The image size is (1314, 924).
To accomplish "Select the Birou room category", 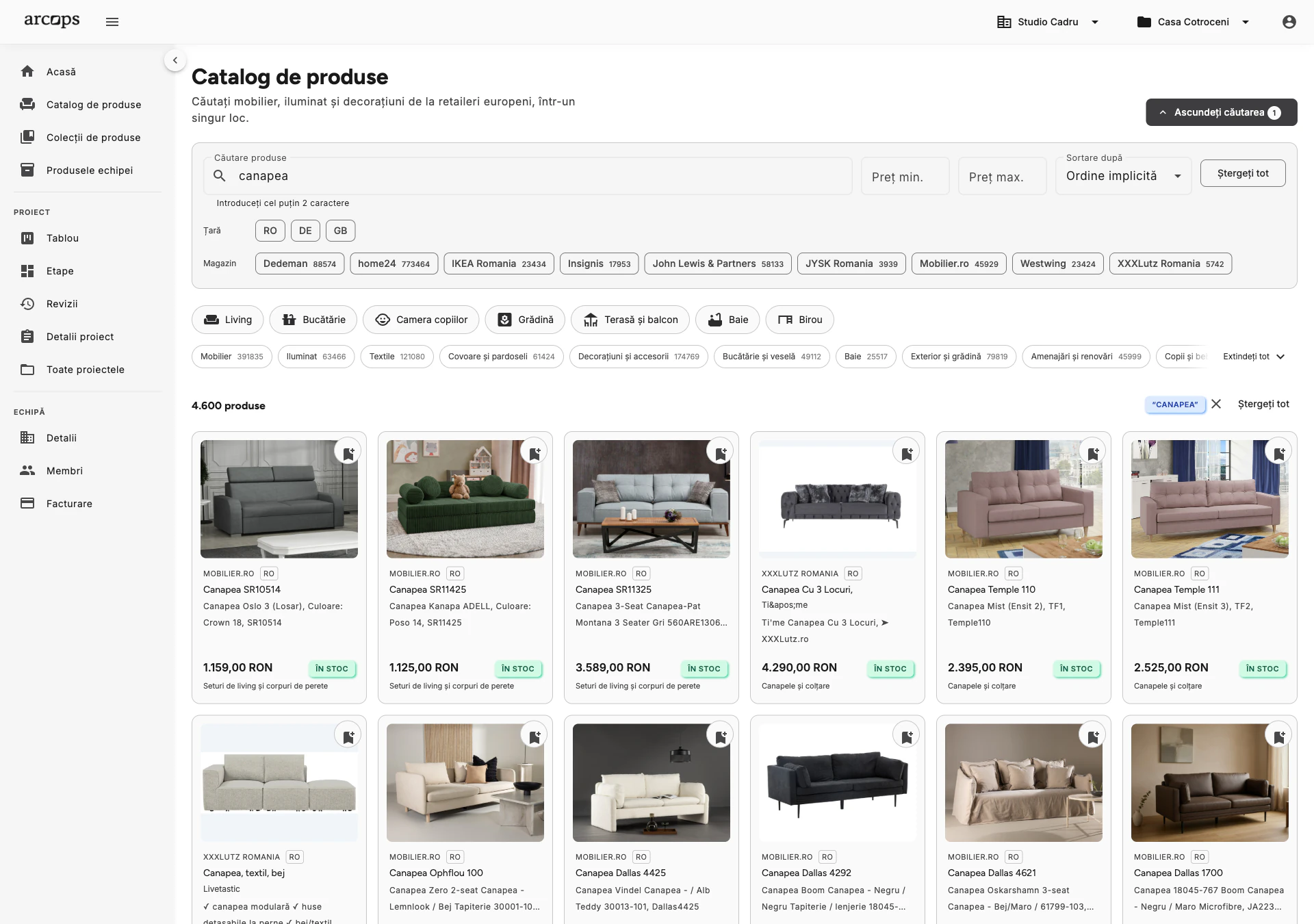I will click(x=800, y=320).
